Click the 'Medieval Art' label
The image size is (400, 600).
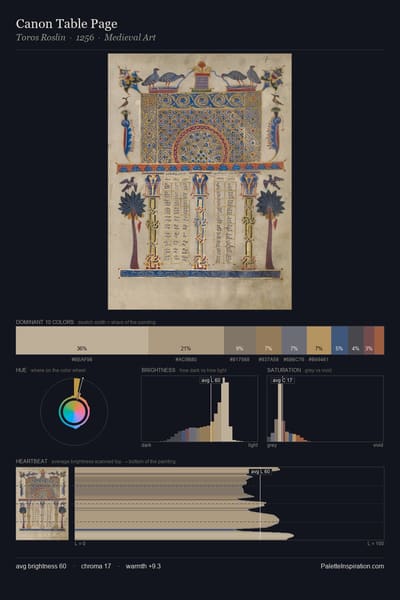[x=130, y=38]
